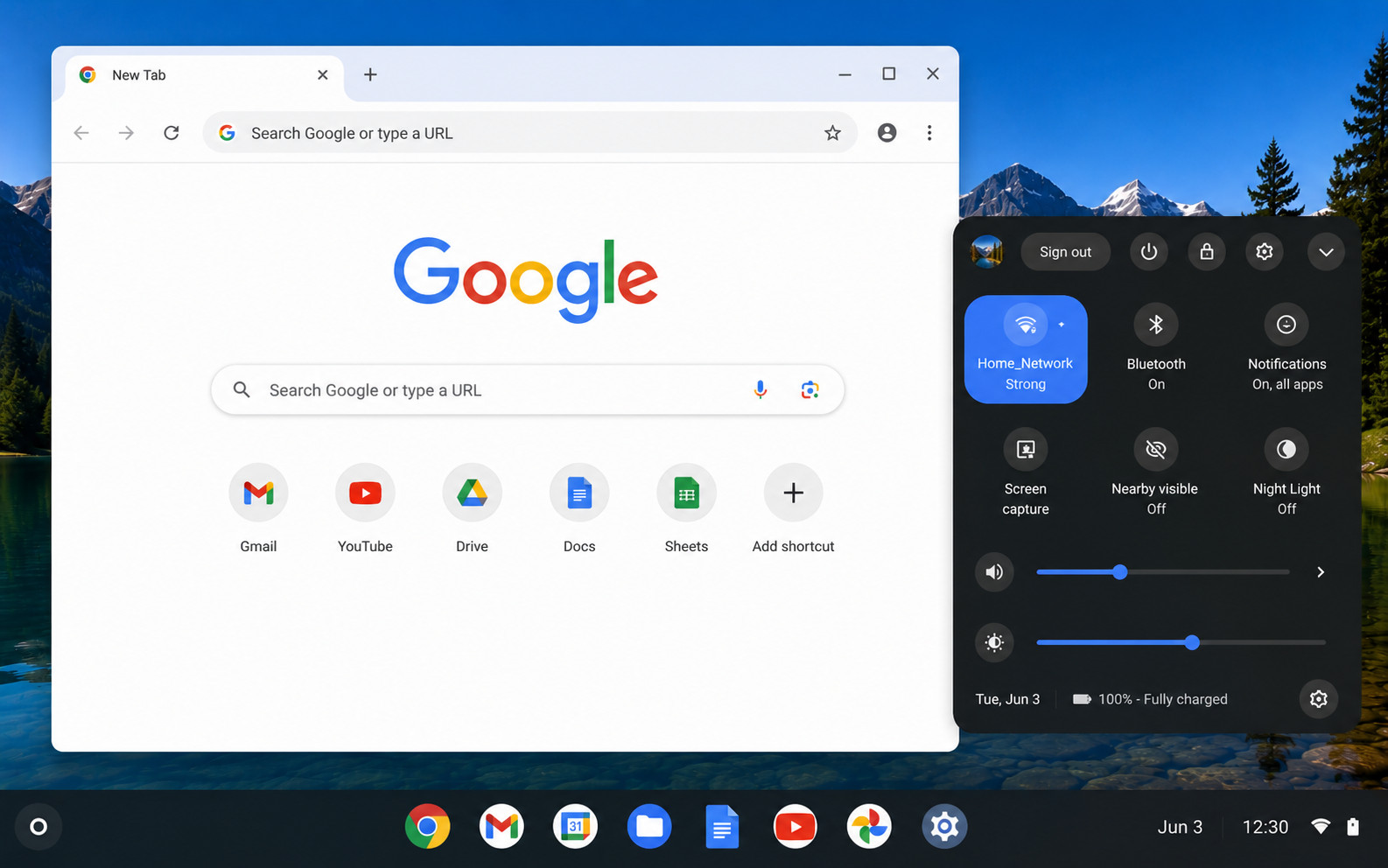Collapse the quick settings panel
The height and width of the screenshot is (868, 1388).
coord(1326,252)
